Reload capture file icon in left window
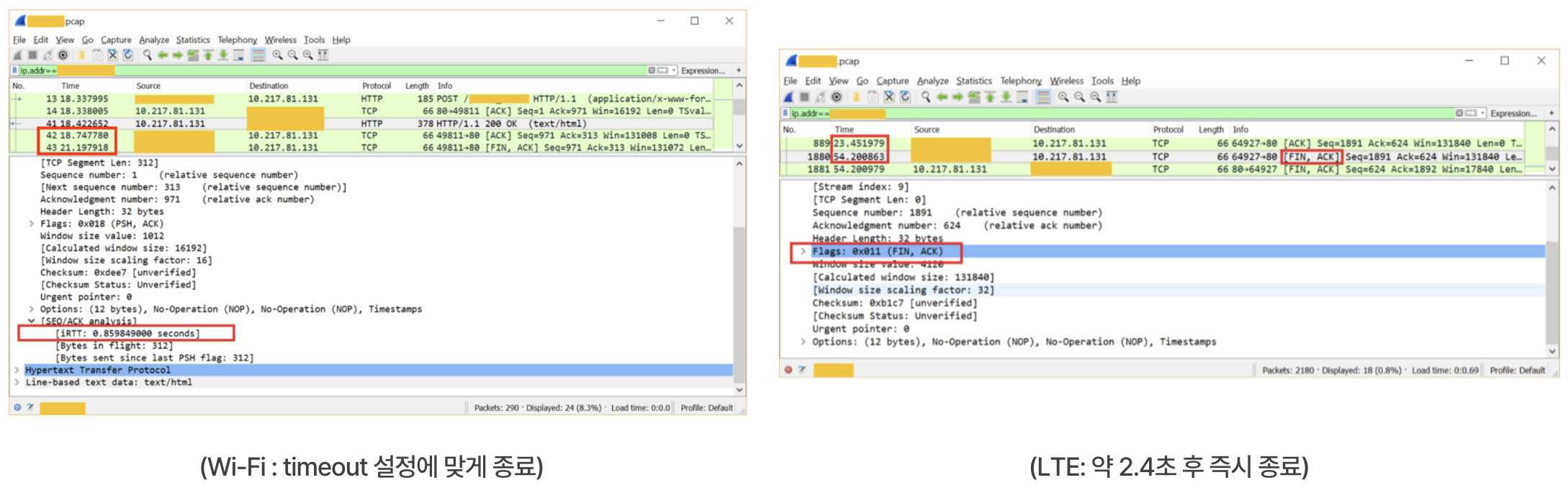1568x498 pixels. pyautogui.click(x=128, y=55)
